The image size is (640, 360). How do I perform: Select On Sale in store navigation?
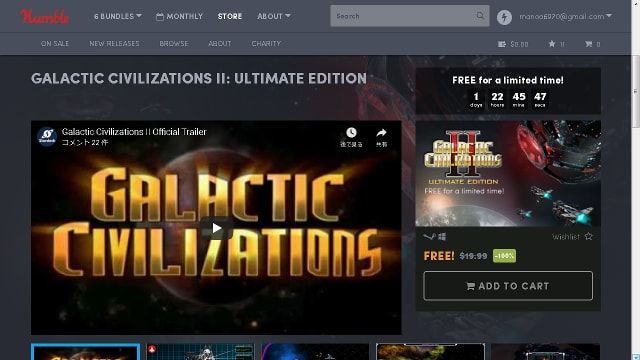click(55, 44)
